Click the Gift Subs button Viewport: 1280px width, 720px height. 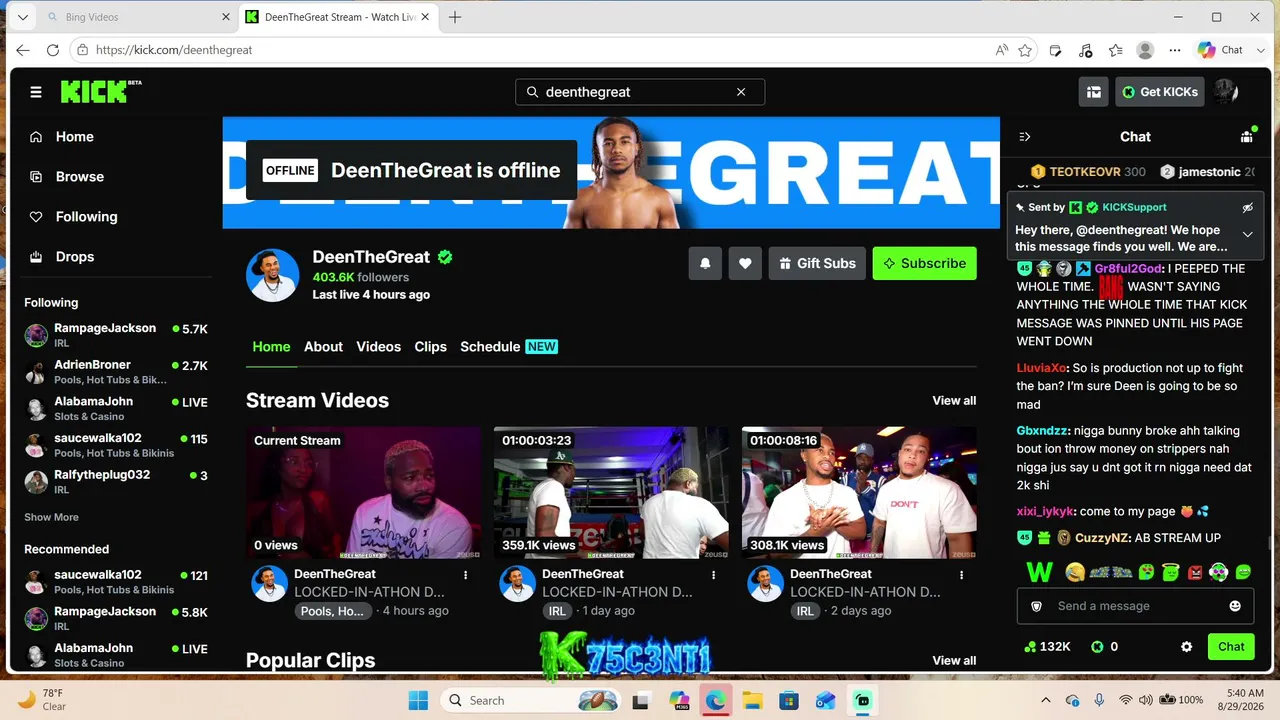coord(817,263)
